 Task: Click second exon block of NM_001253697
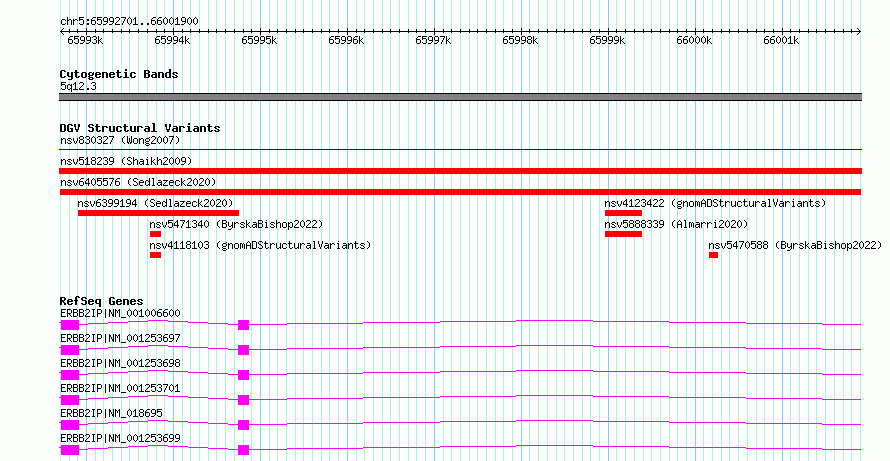(244, 350)
